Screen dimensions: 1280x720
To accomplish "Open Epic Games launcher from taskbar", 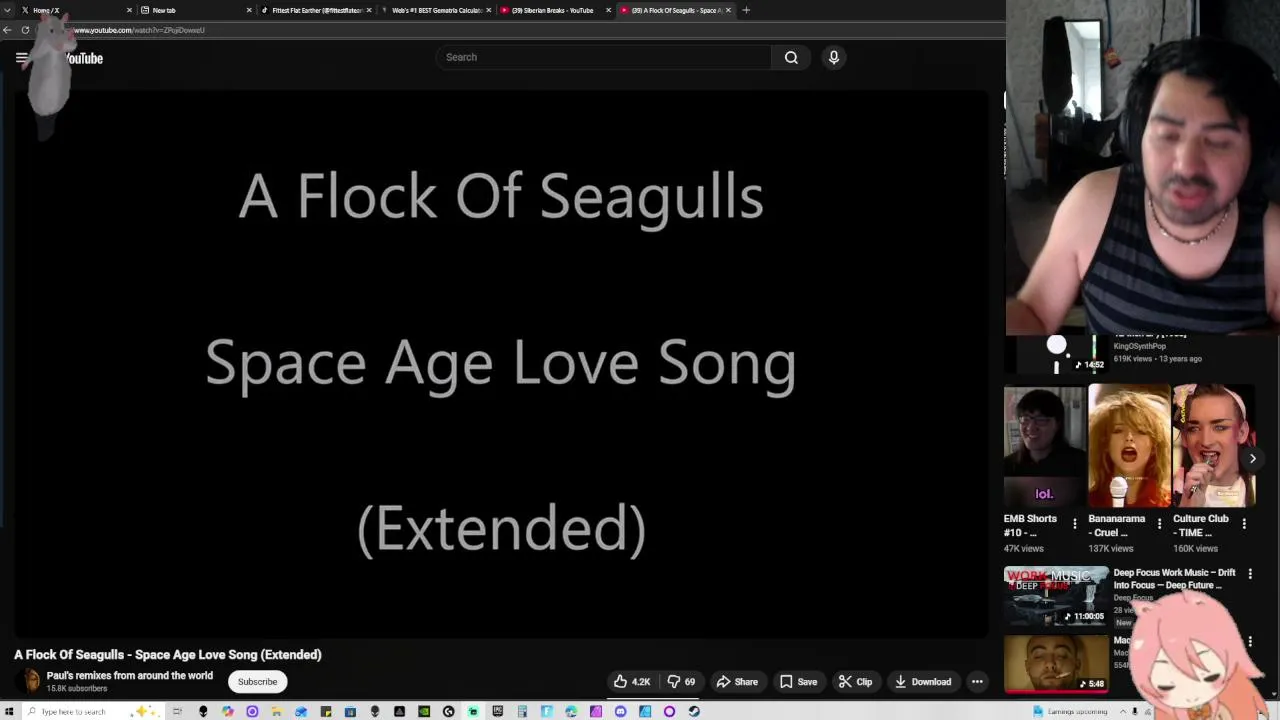I will coord(497,711).
